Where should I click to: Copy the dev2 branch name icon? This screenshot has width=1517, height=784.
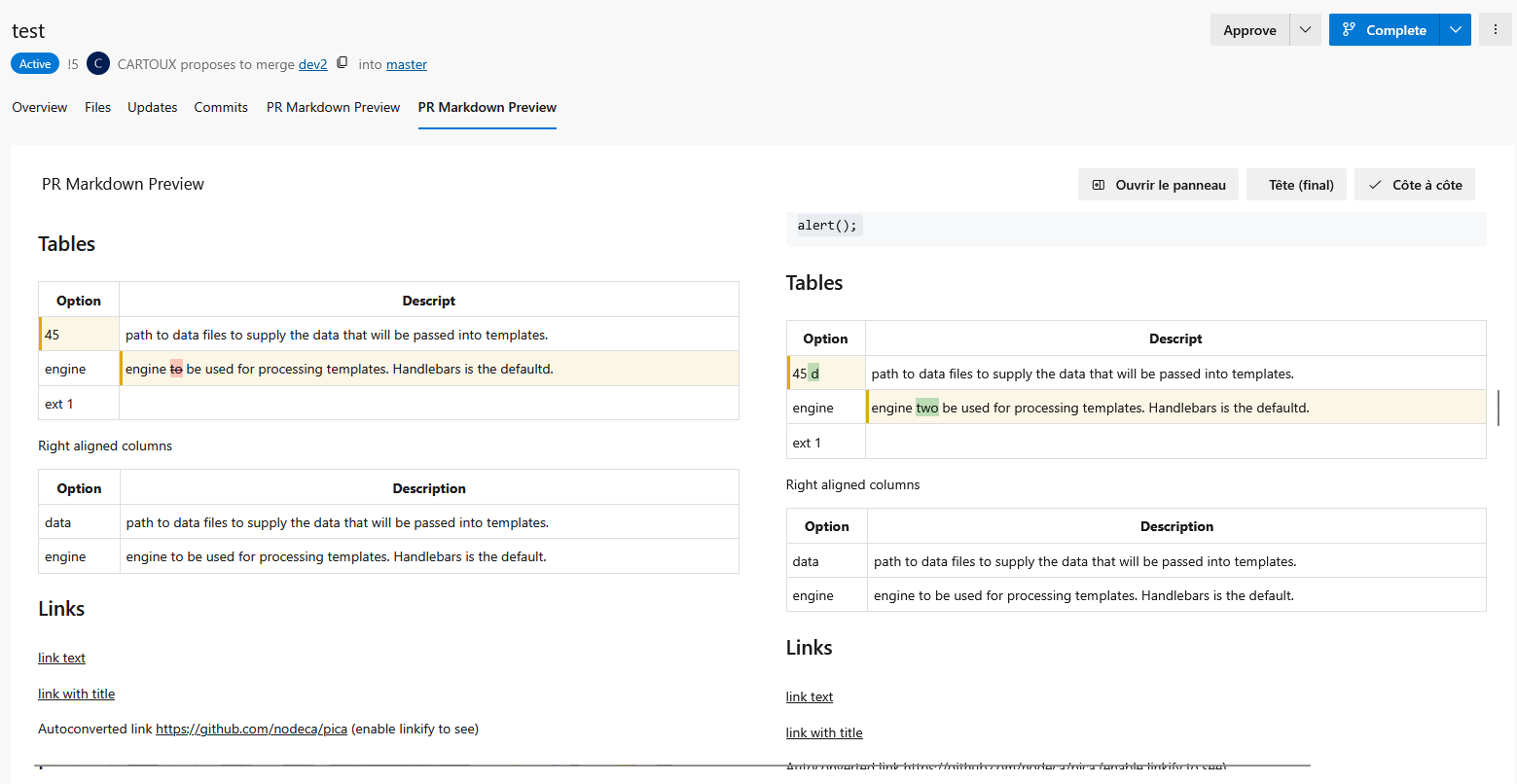coord(342,63)
